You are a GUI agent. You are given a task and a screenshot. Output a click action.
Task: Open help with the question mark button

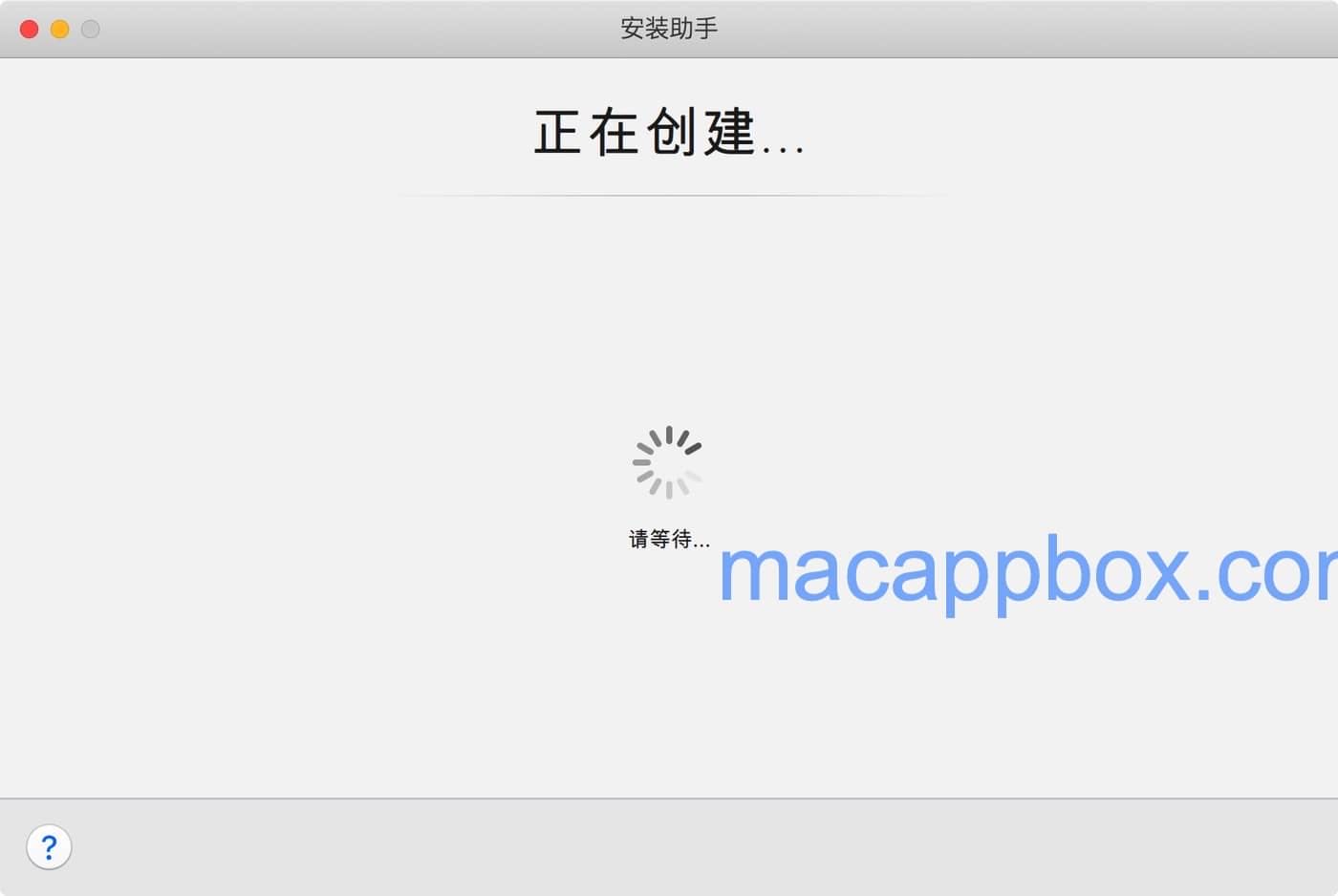(49, 847)
